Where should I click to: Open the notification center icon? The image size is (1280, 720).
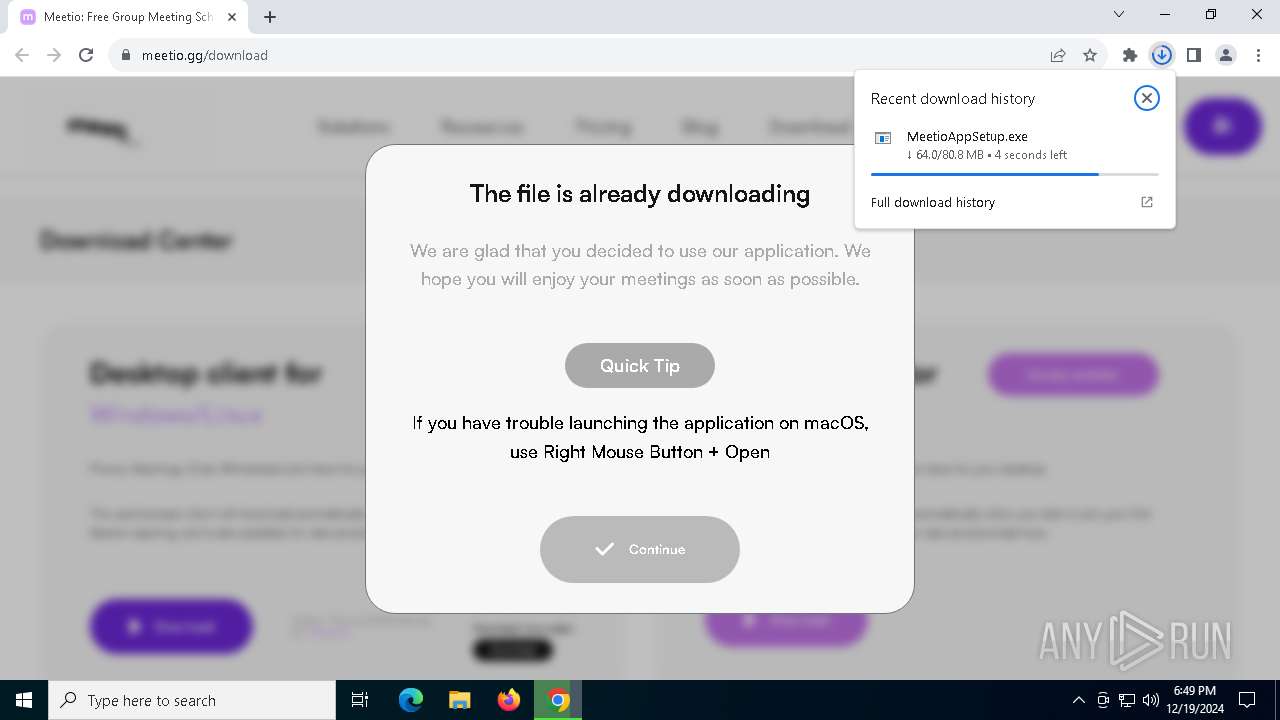coord(1247,700)
